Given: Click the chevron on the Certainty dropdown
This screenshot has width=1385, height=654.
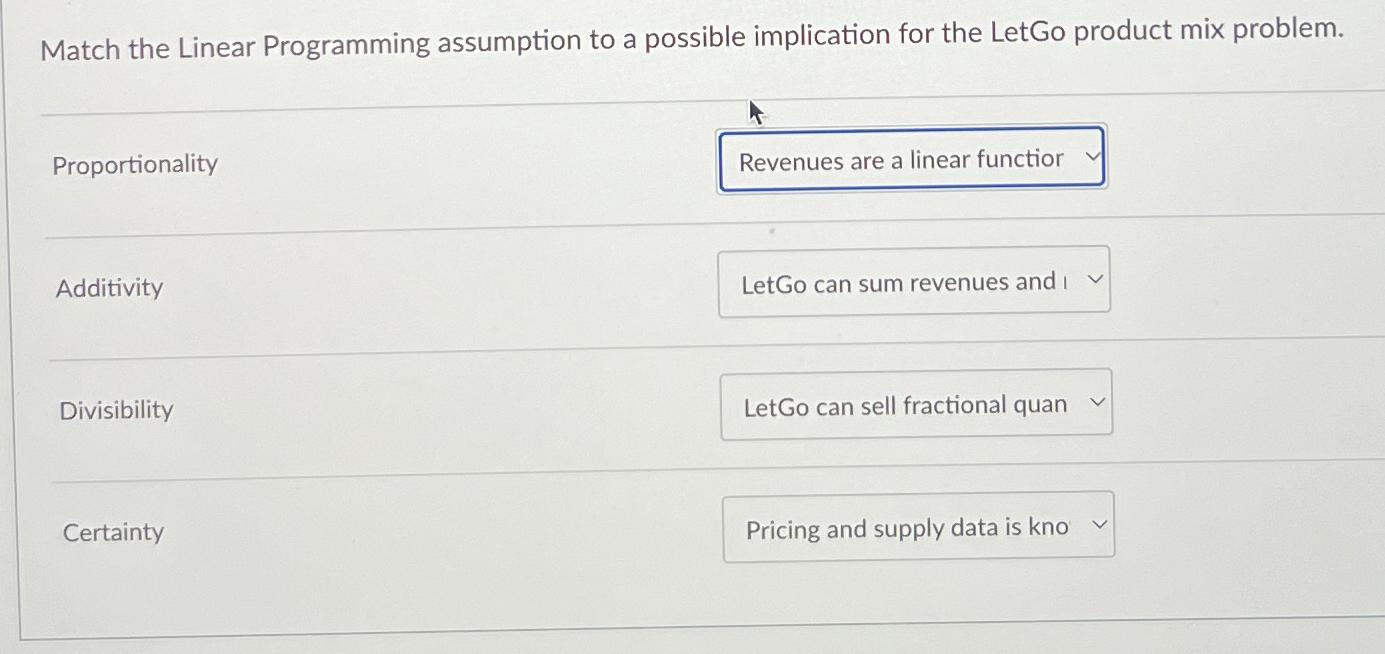Looking at the screenshot, I should (1099, 524).
